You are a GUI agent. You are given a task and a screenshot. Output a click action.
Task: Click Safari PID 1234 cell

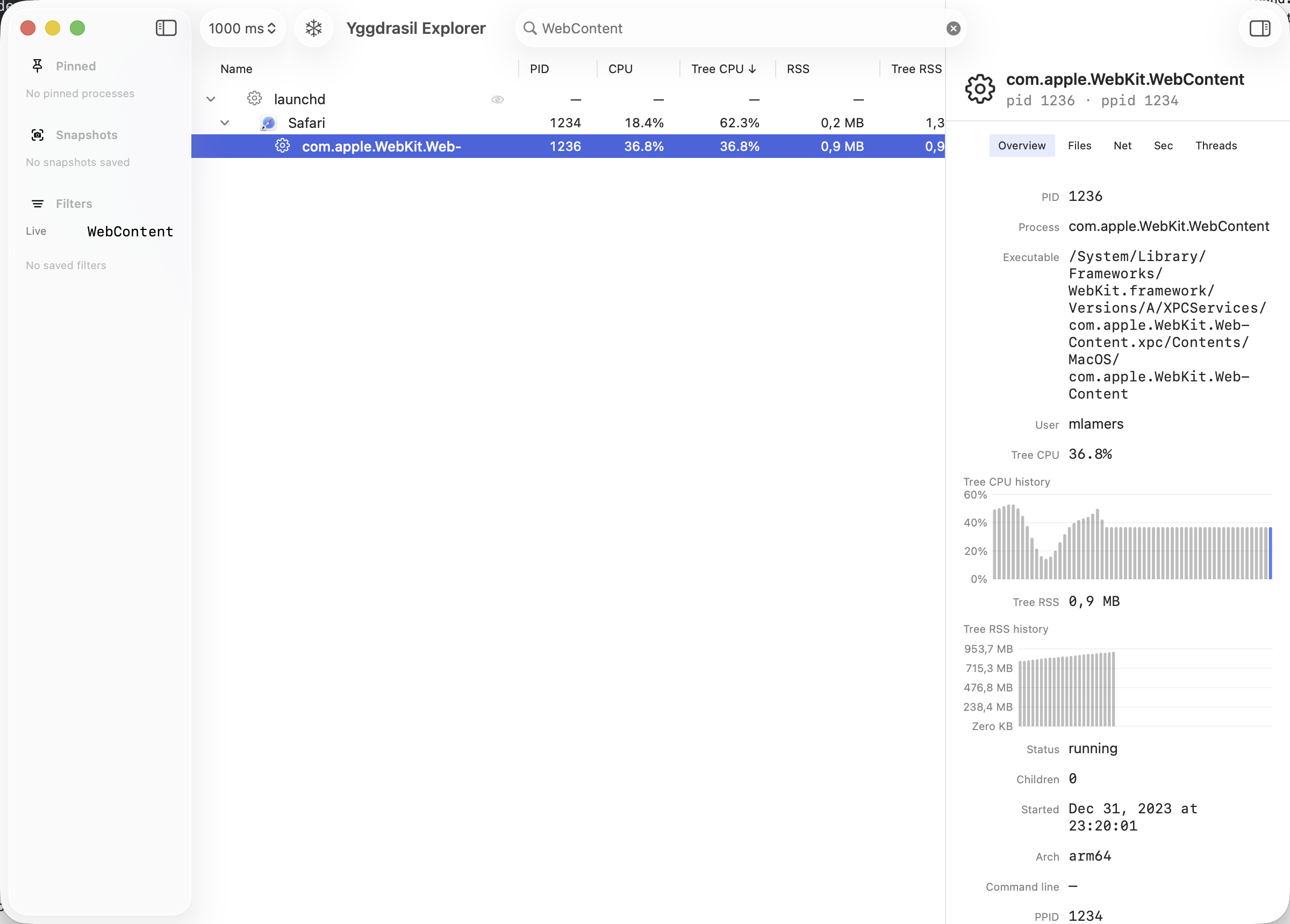[x=565, y=123]
